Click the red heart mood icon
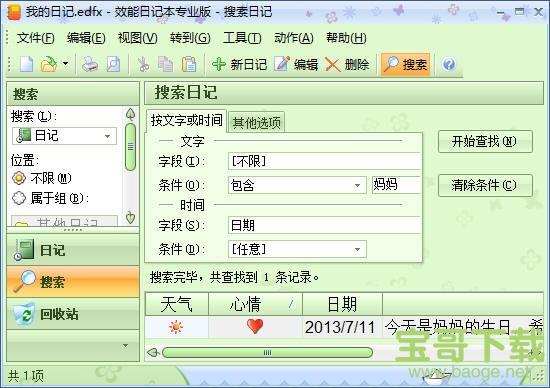 (x=255, y=326)
